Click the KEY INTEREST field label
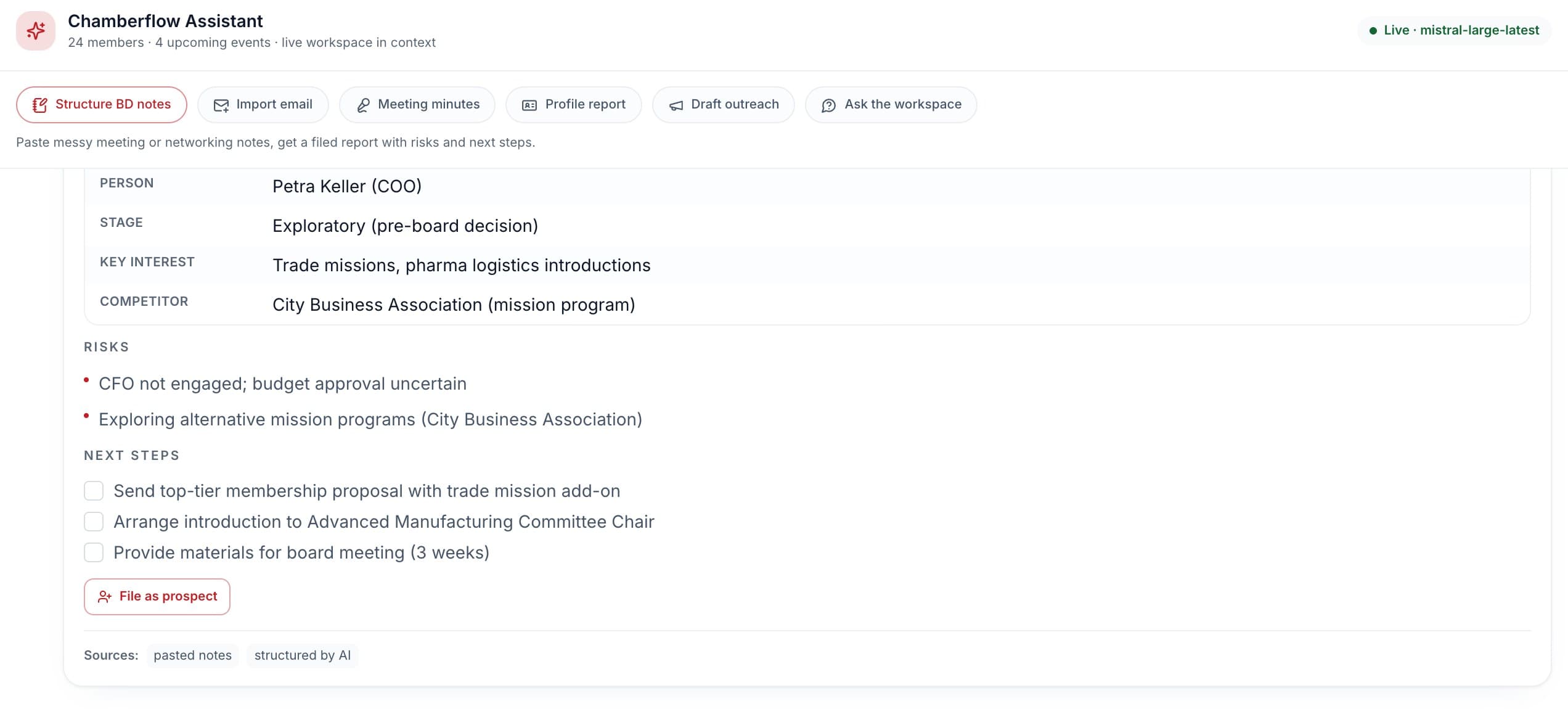Image resolution: width=1568 pixels, height=709 pixels. coord(147,262)
